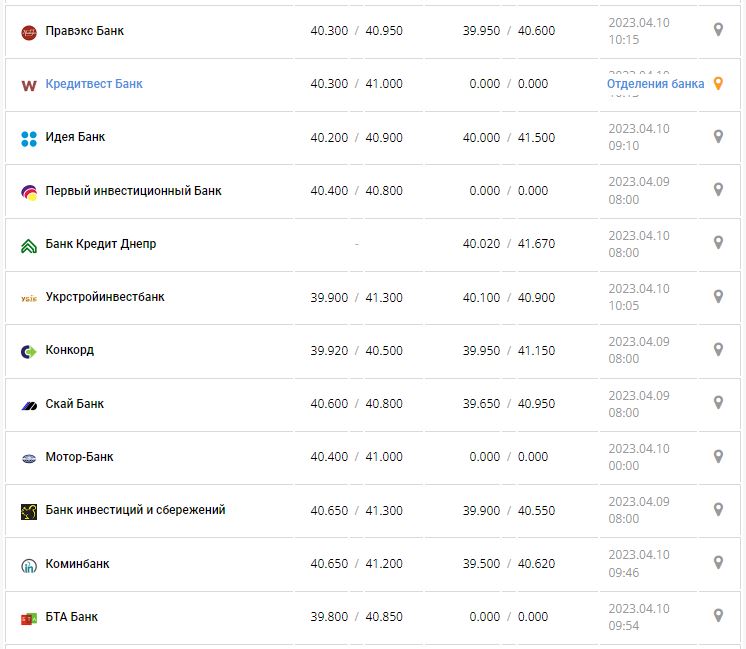Click Коминбанк update time 09:46
746x649 pixels.
(624, 573)
